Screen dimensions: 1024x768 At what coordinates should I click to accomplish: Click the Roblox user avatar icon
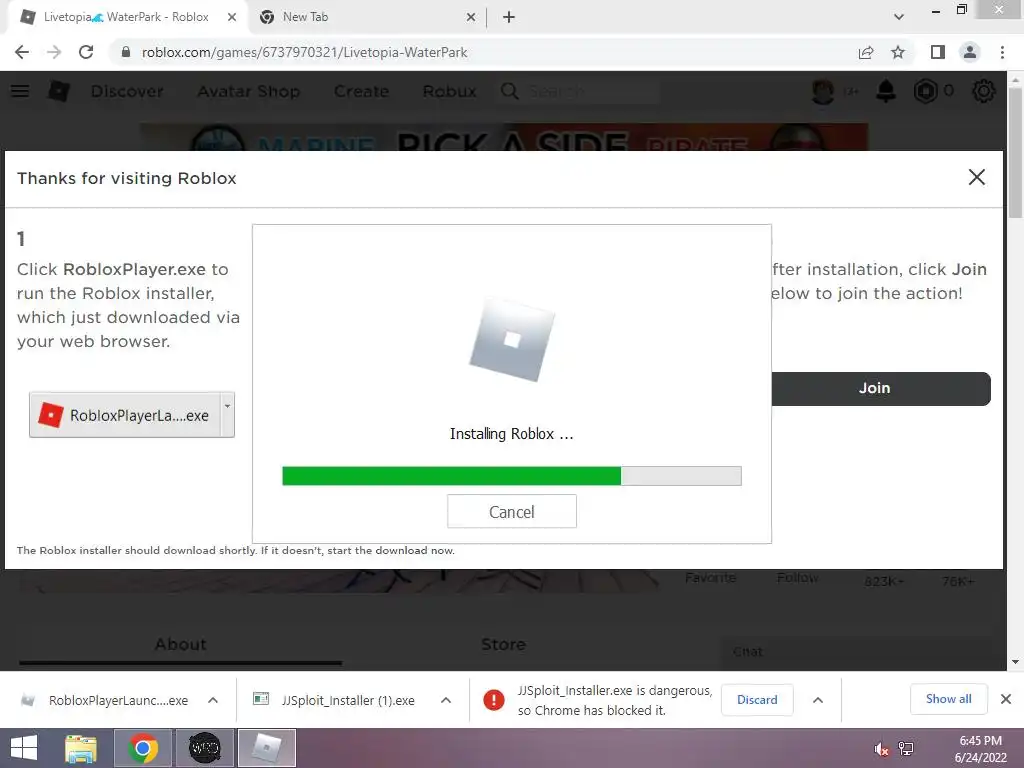(823, 91)
